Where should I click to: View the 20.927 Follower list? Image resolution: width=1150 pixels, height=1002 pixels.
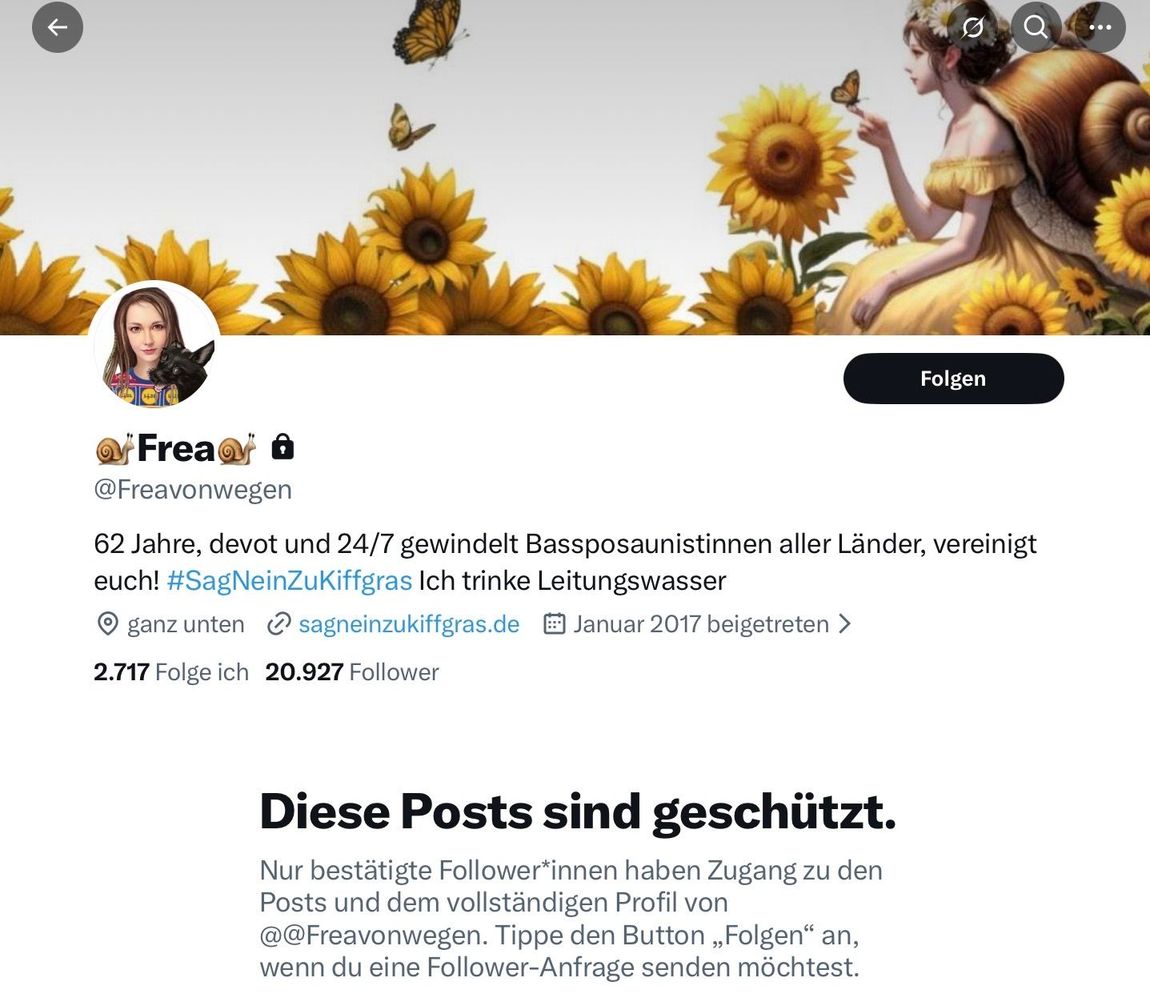[x=352, y=672]
